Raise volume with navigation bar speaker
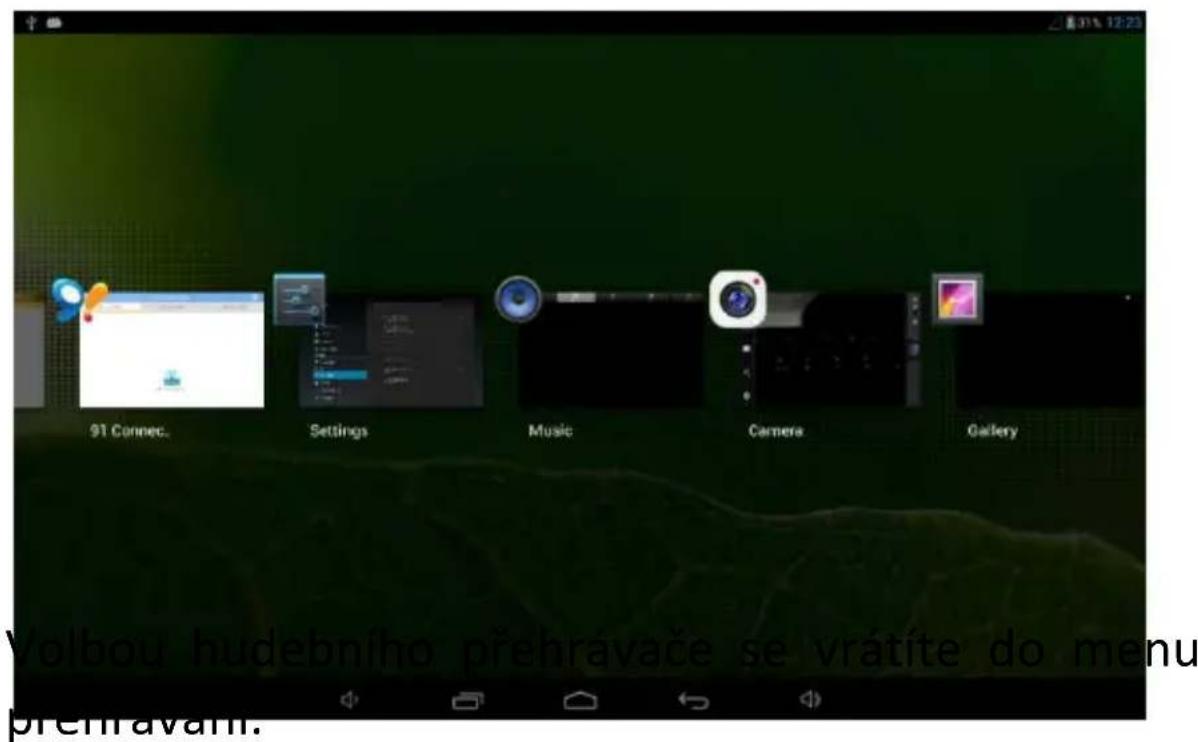The height and width of the screenshot is (742, 1198). click(x=811, y=699)
